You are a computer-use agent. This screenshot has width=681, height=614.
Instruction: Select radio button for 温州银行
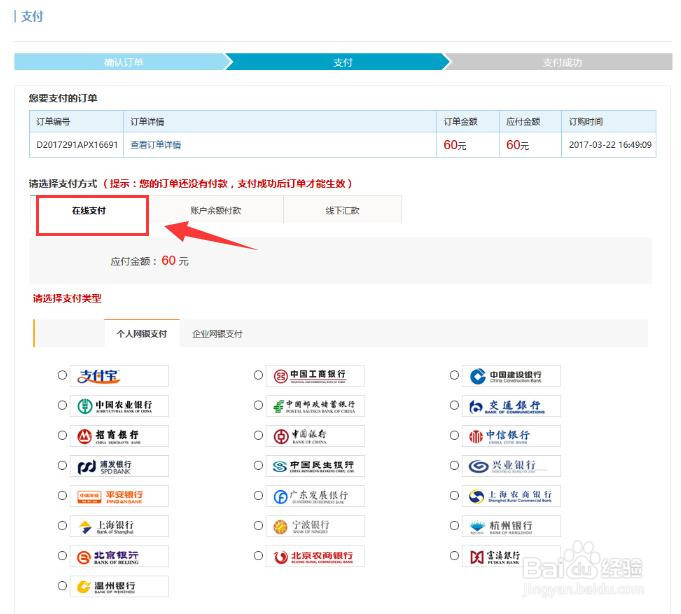(62, 585)
